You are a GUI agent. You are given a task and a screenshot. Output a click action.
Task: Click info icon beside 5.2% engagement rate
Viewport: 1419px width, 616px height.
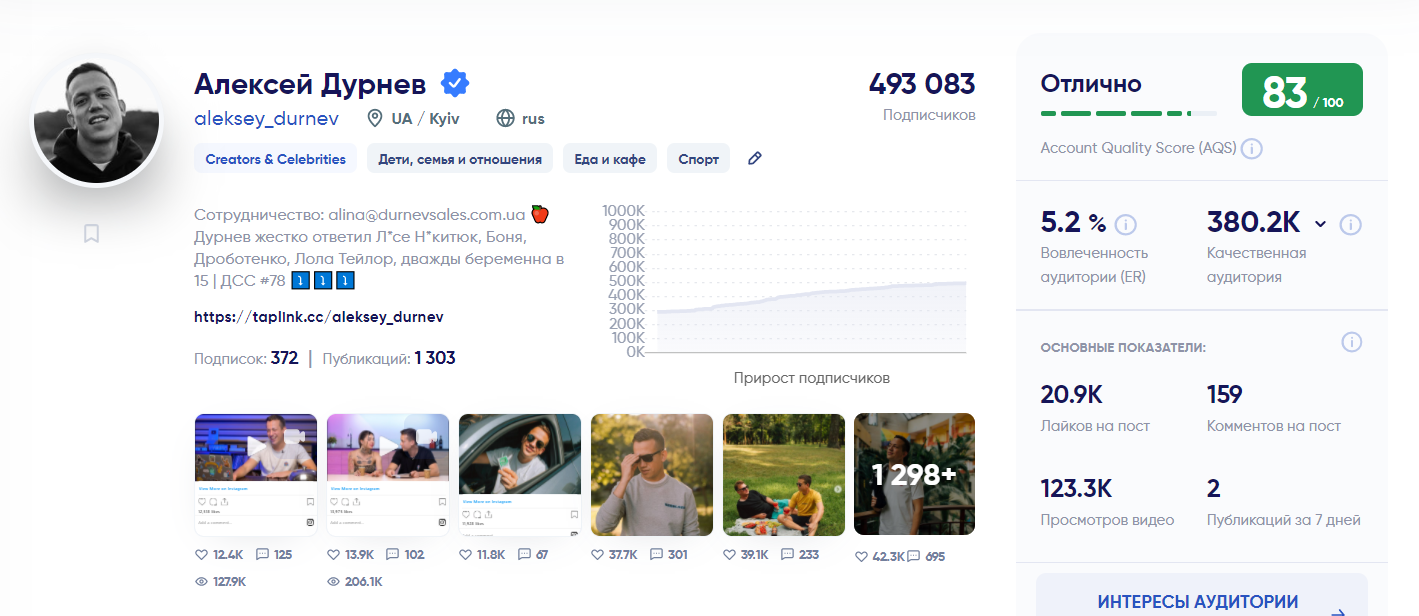point(1125,224)
